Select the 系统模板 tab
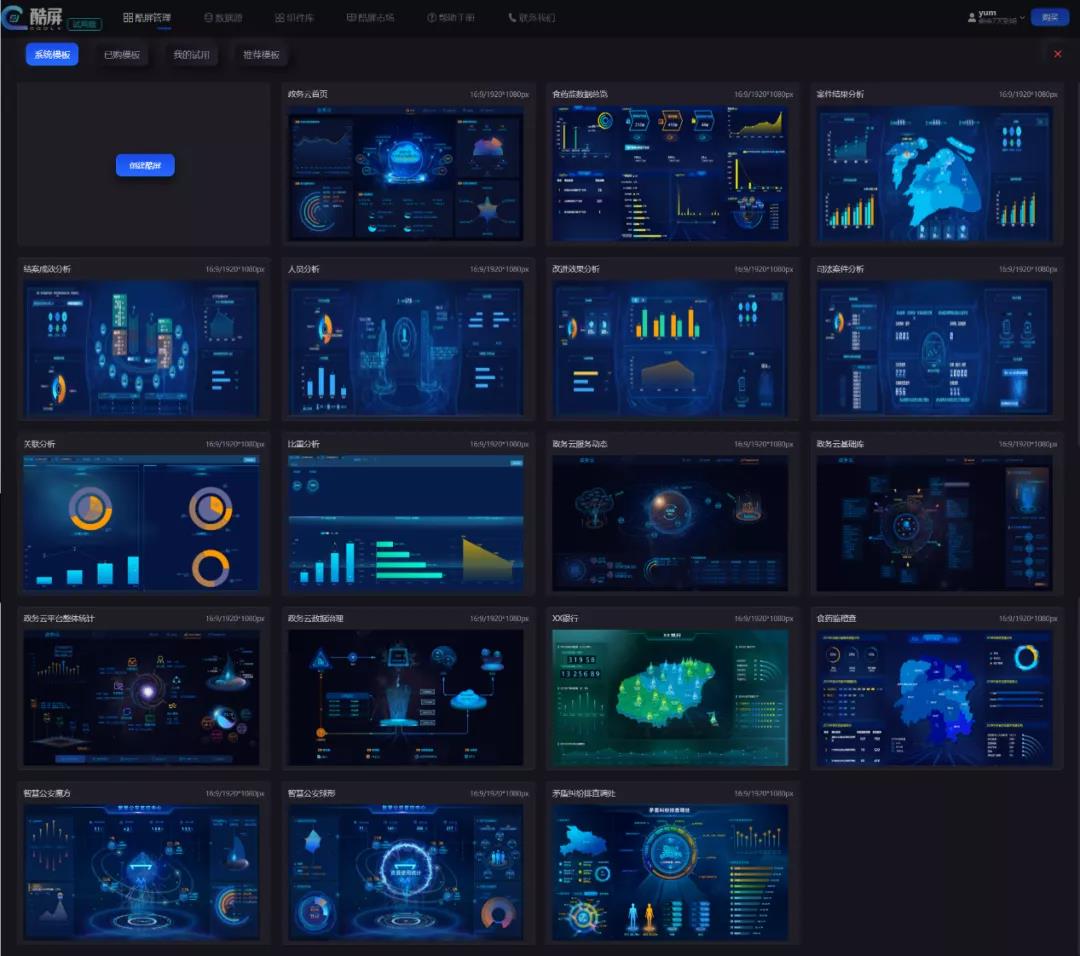 pyautogui.click(x=52, y=55)
